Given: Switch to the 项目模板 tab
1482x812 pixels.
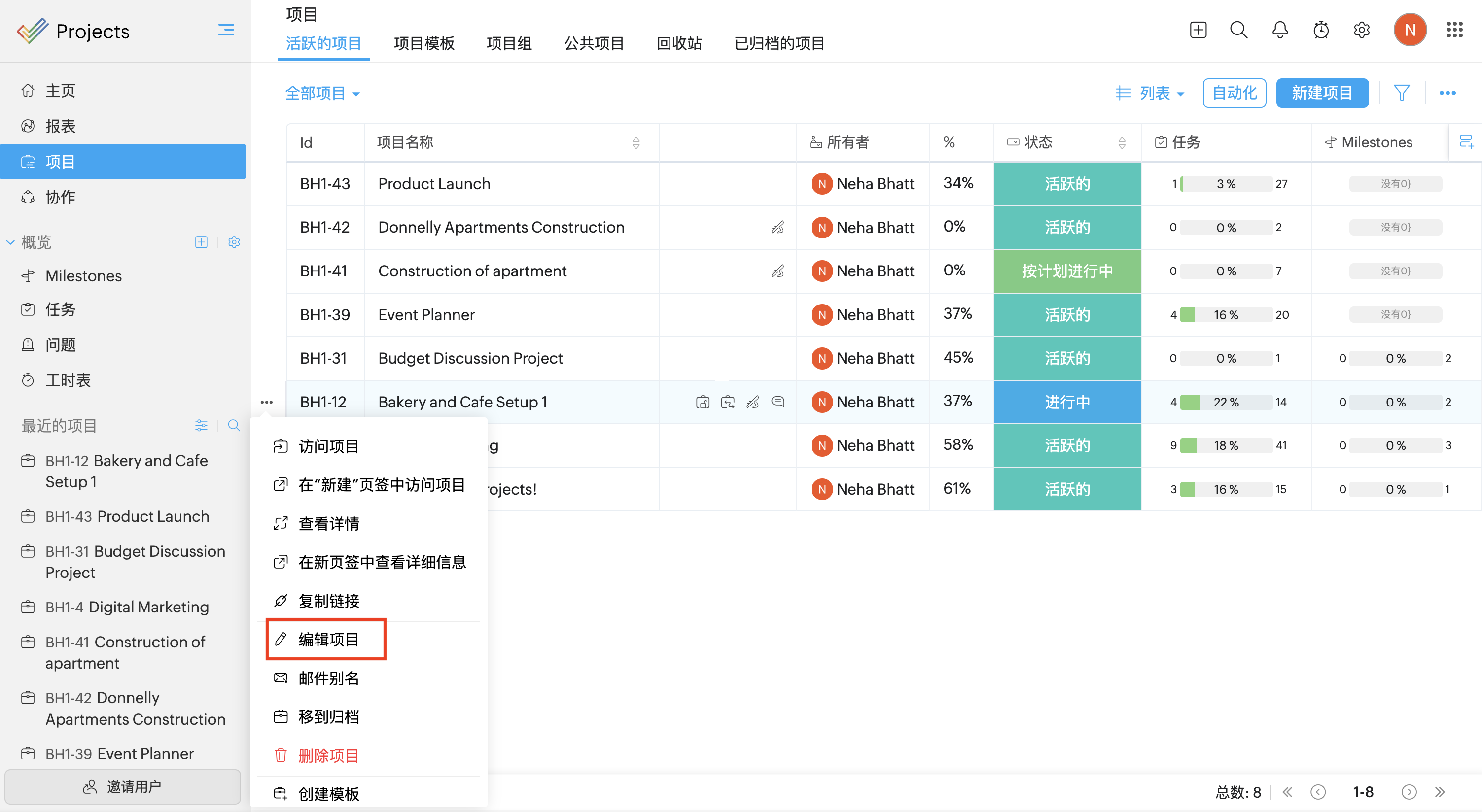Looking at the screenshot, I should pos(424,43).
